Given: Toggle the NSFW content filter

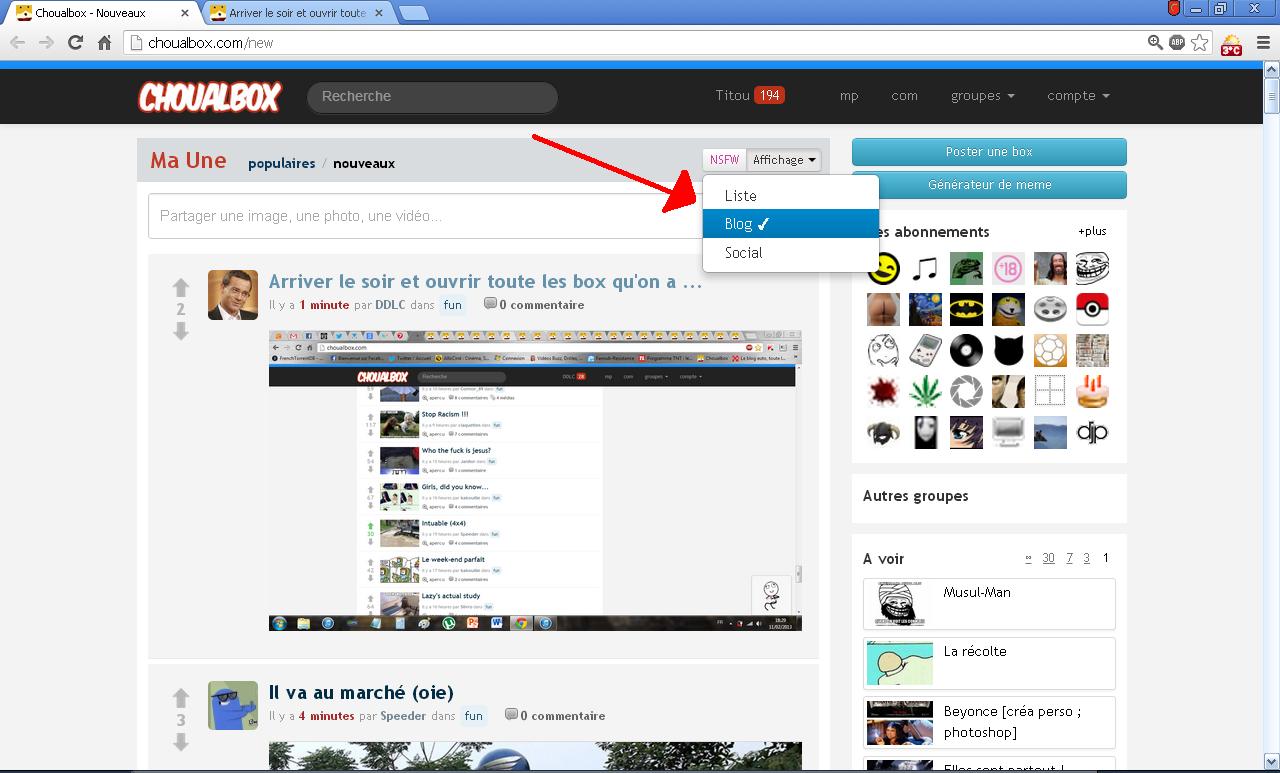Looking at the screenshot, I should click(724, 160).
